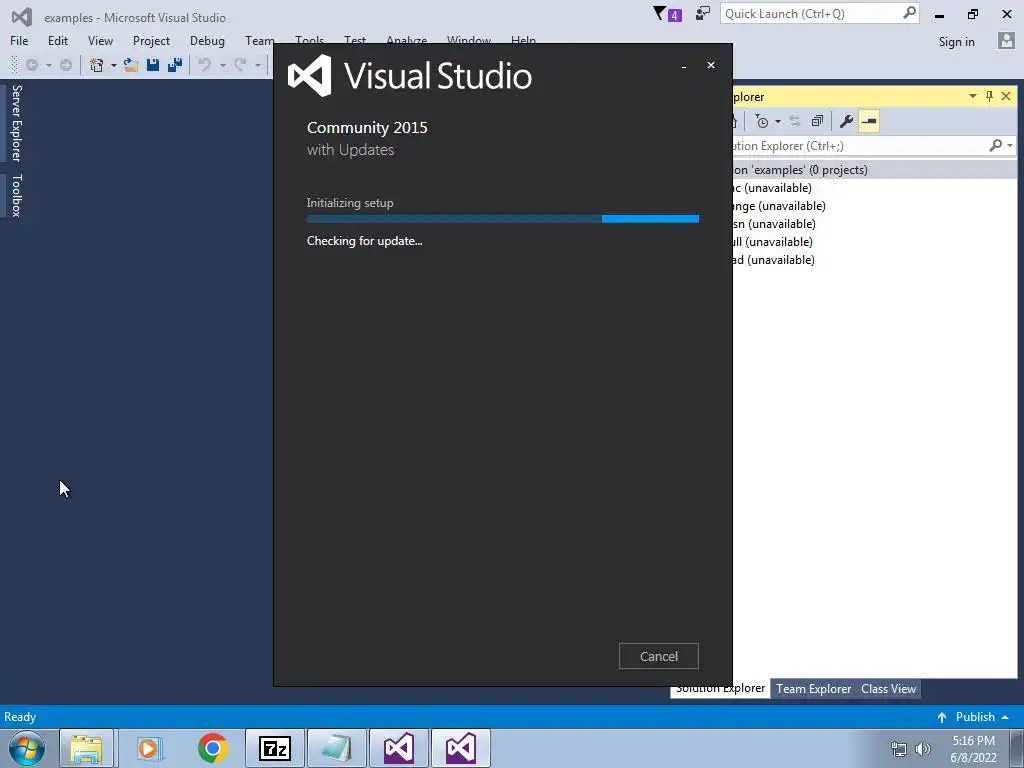Open the Navigate Backward history dropdown arrow
This screenshot has height=768, width=1024.
tap(48, 65)
